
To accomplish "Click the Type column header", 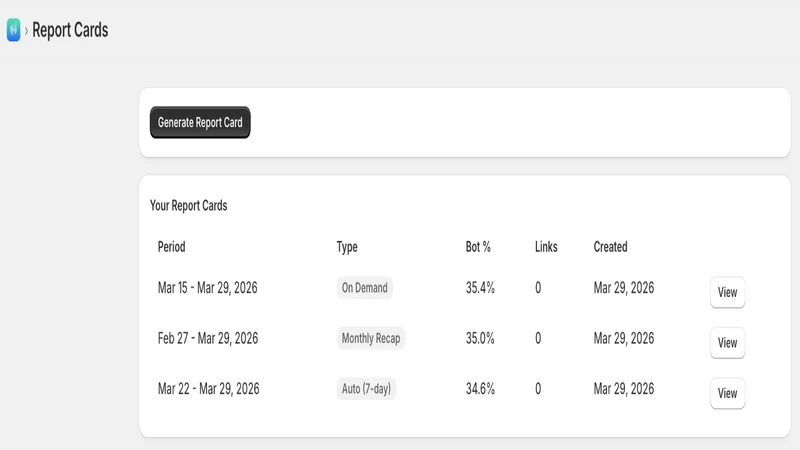I will point(347,247).
